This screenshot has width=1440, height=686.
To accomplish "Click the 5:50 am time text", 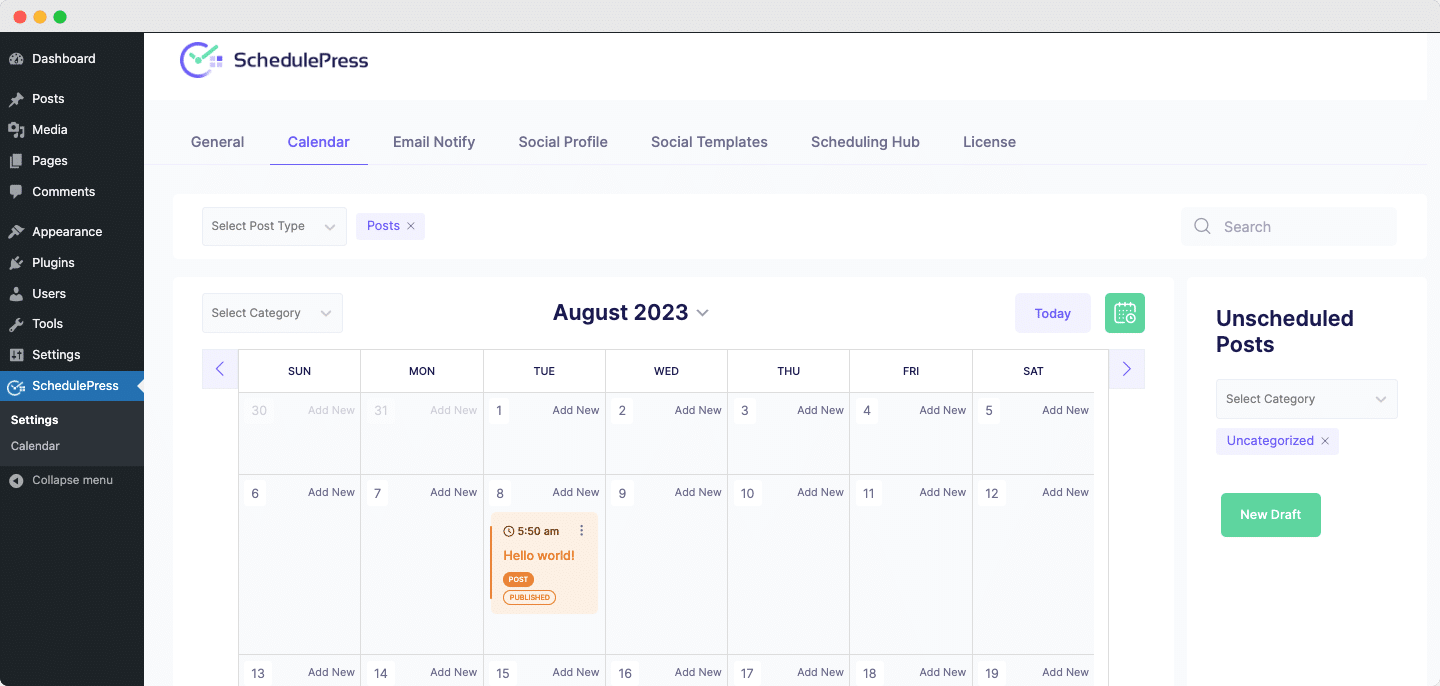I will (538, 531).
